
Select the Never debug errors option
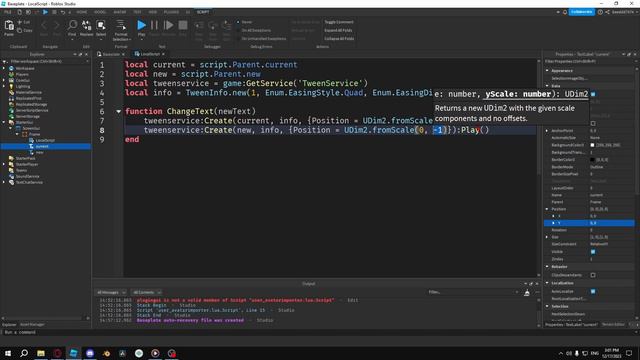245,22
